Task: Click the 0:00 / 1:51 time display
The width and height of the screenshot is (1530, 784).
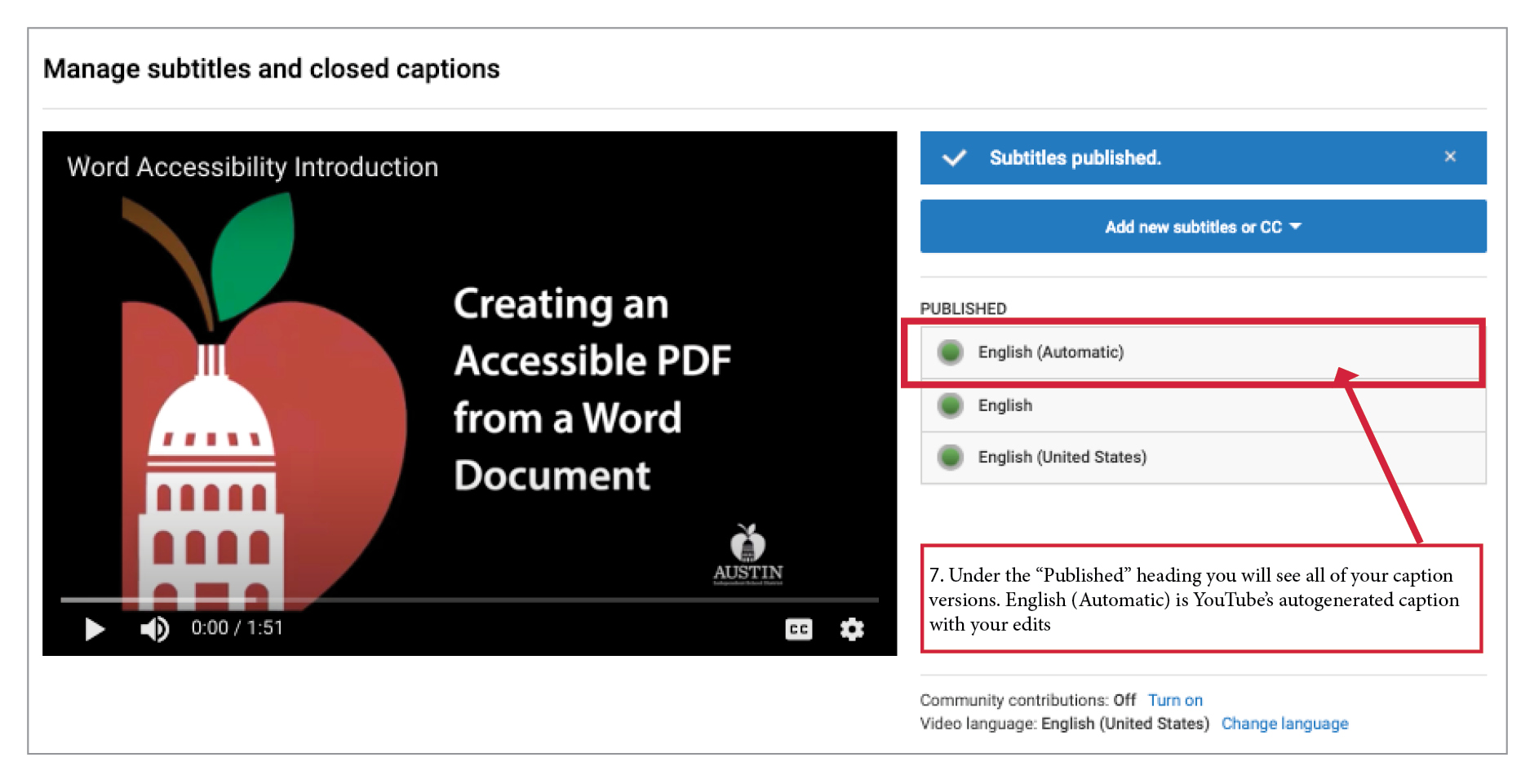Action: [237, 628]
